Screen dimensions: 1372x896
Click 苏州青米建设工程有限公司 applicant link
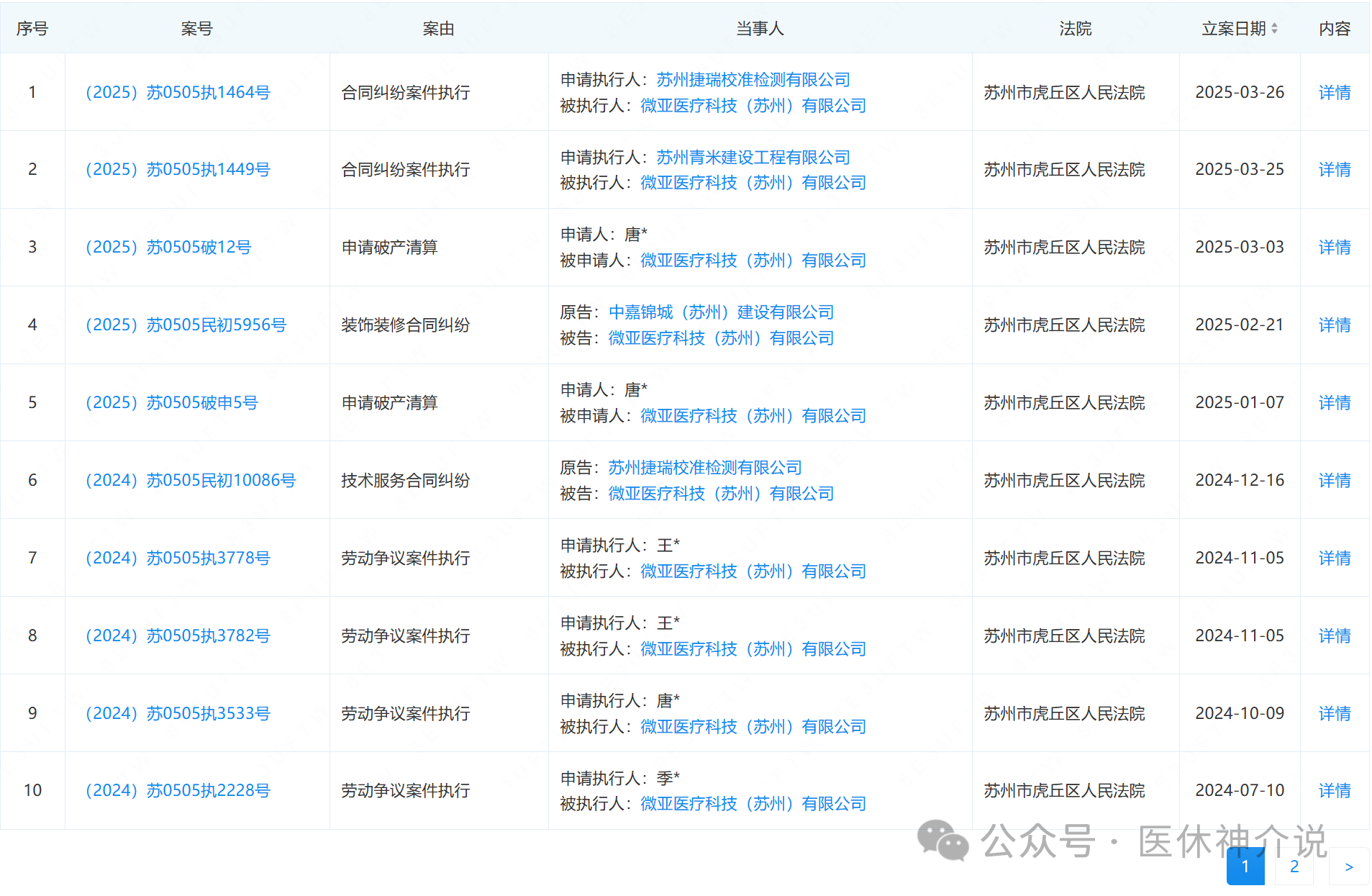tap(753, 157)
